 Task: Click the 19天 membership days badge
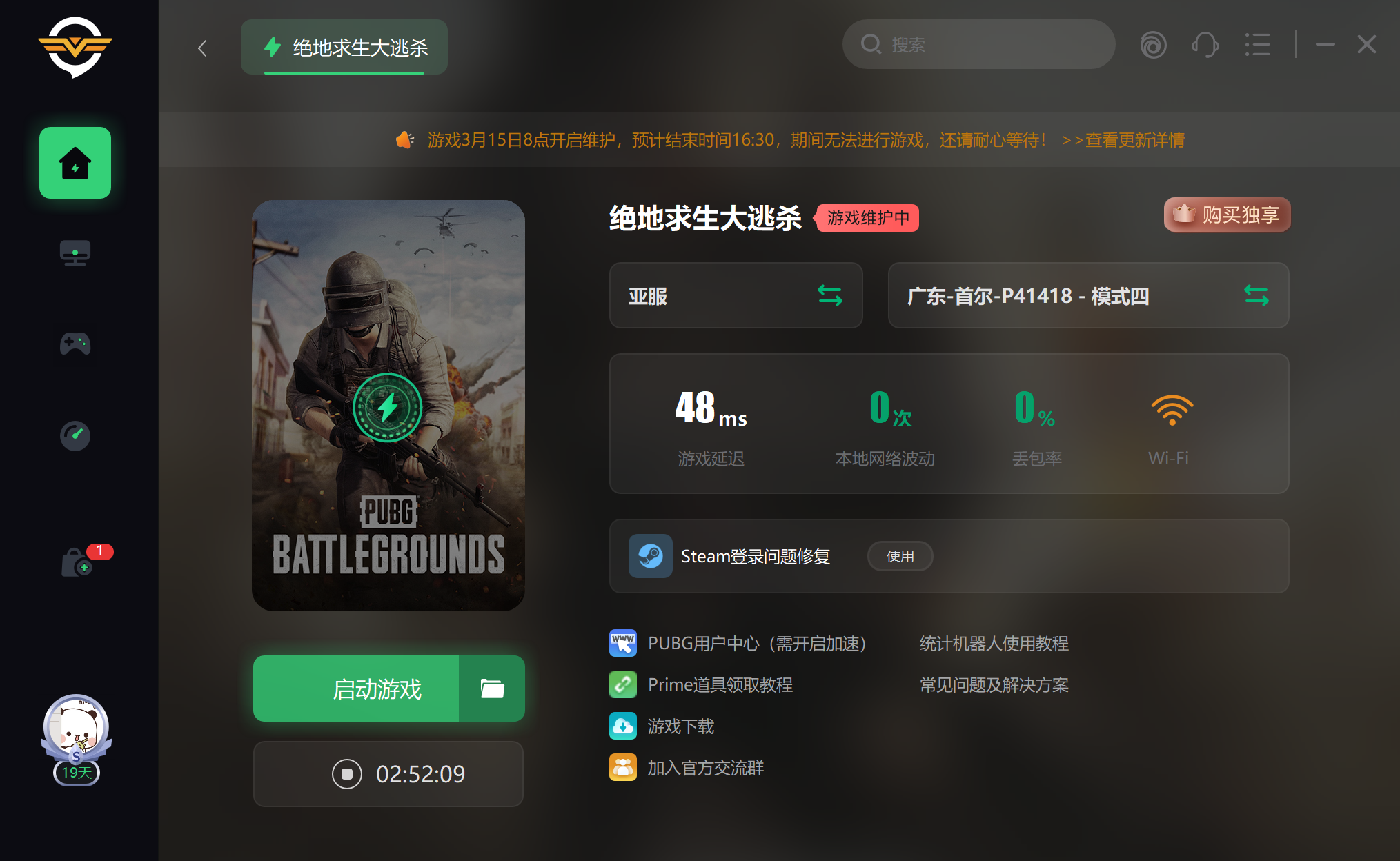[x=77, y=773]
